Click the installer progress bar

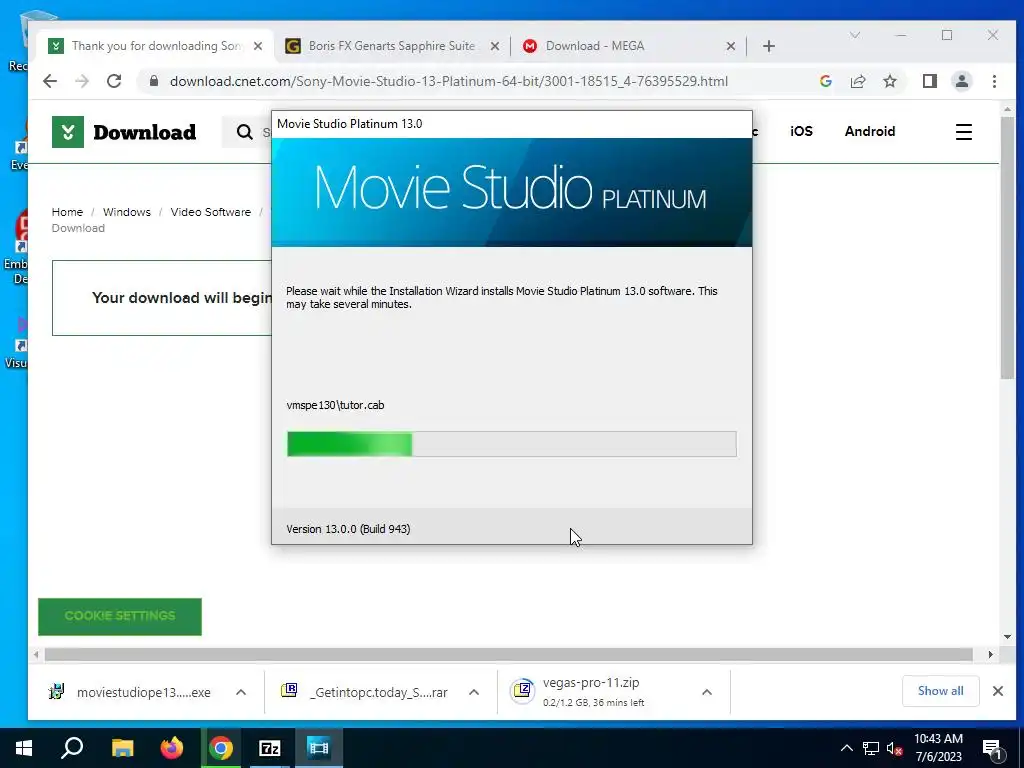pyautogui.click(x=511, y=444)
